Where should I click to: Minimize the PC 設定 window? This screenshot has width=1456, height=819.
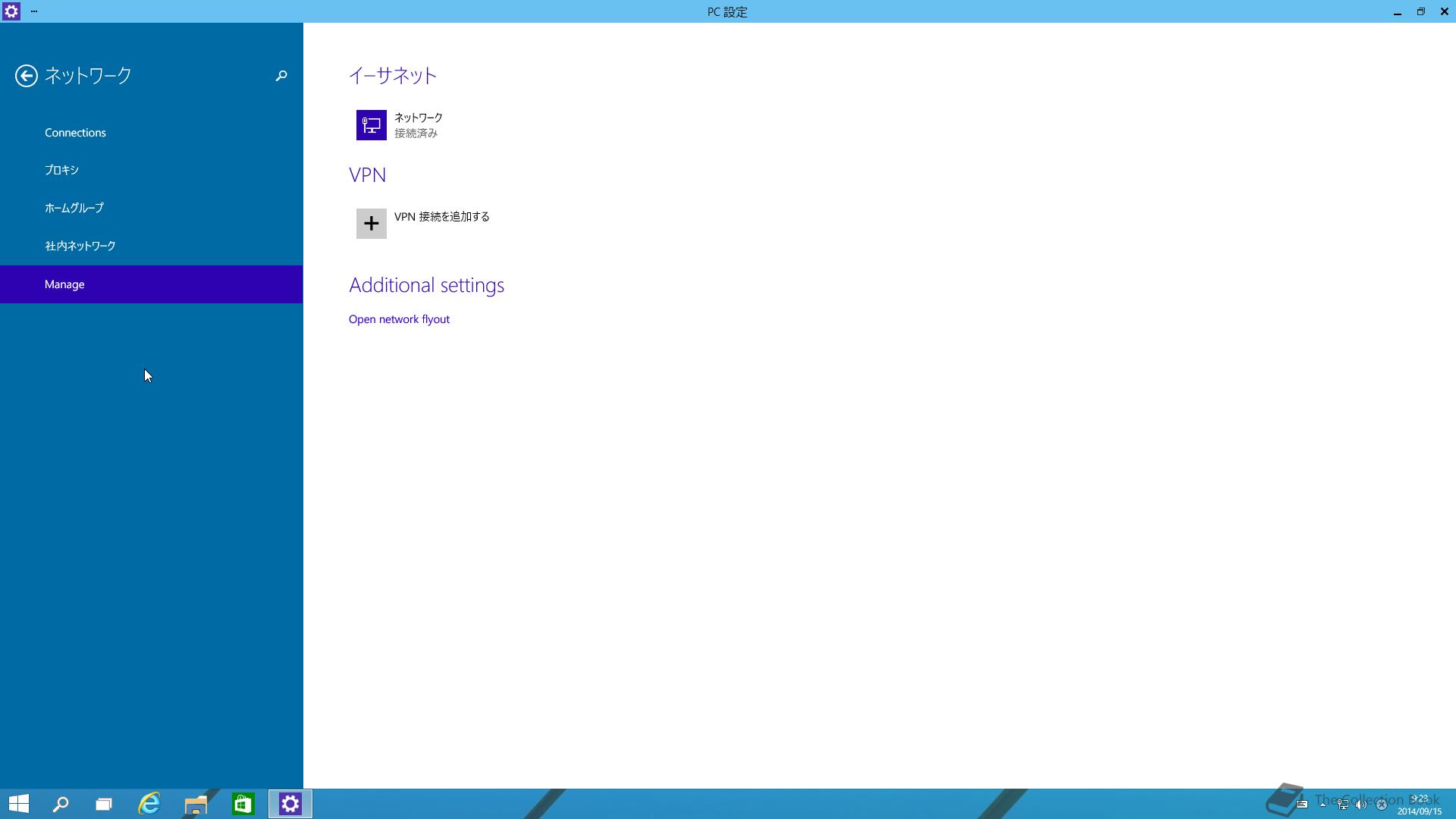click(1397, 11)
